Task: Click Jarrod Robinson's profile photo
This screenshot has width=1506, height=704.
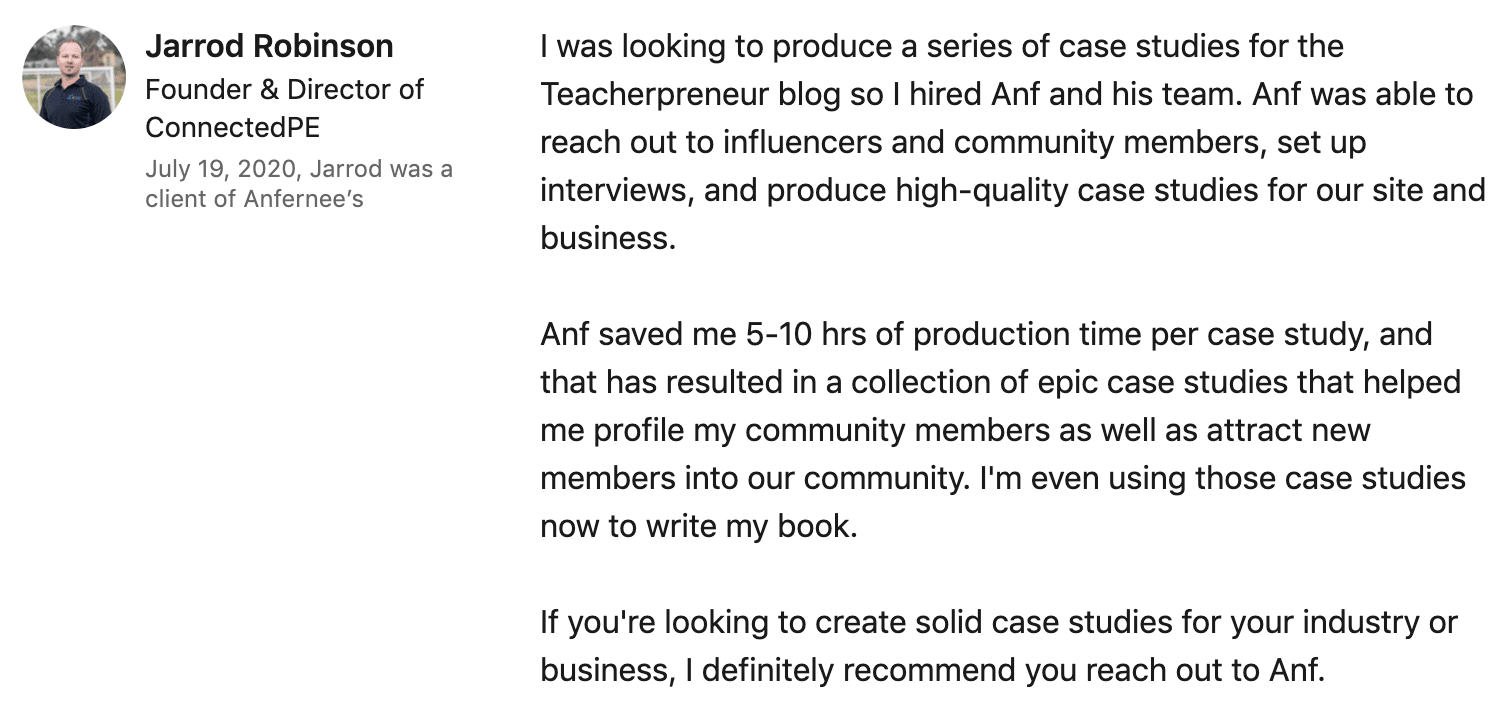Action: (74, 77)
